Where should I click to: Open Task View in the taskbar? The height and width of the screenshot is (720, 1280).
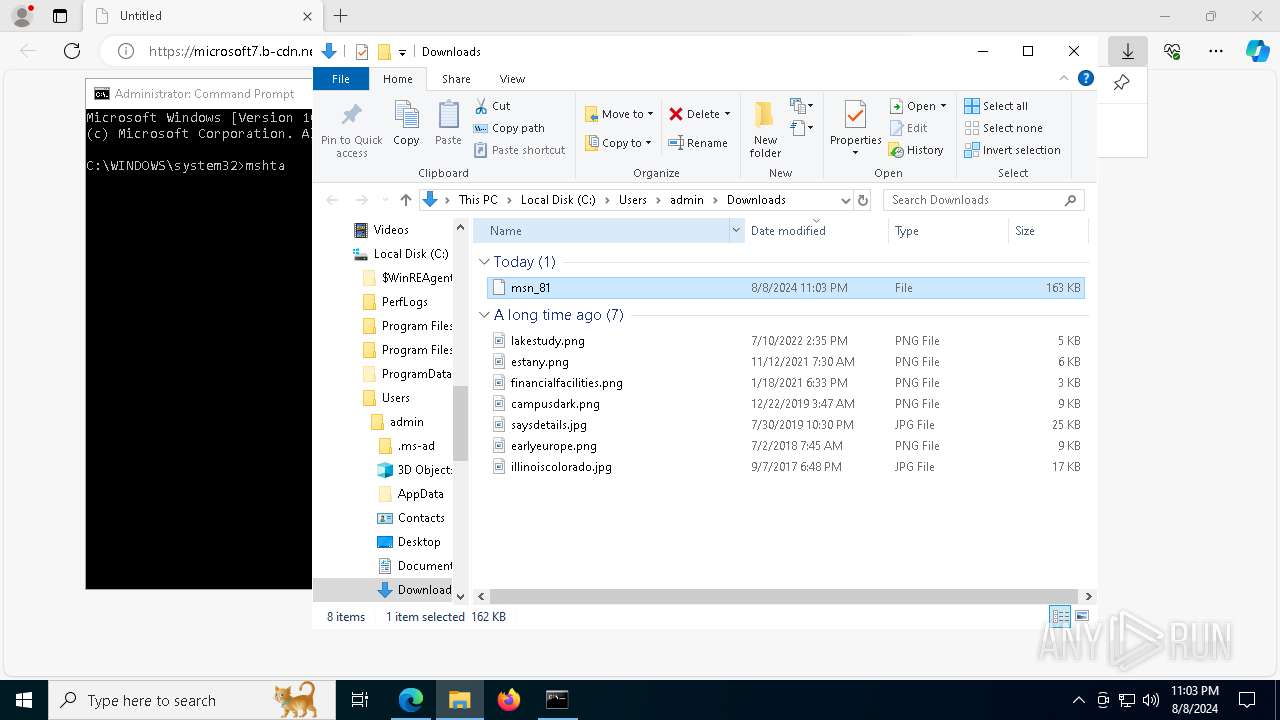click(360, 700)
